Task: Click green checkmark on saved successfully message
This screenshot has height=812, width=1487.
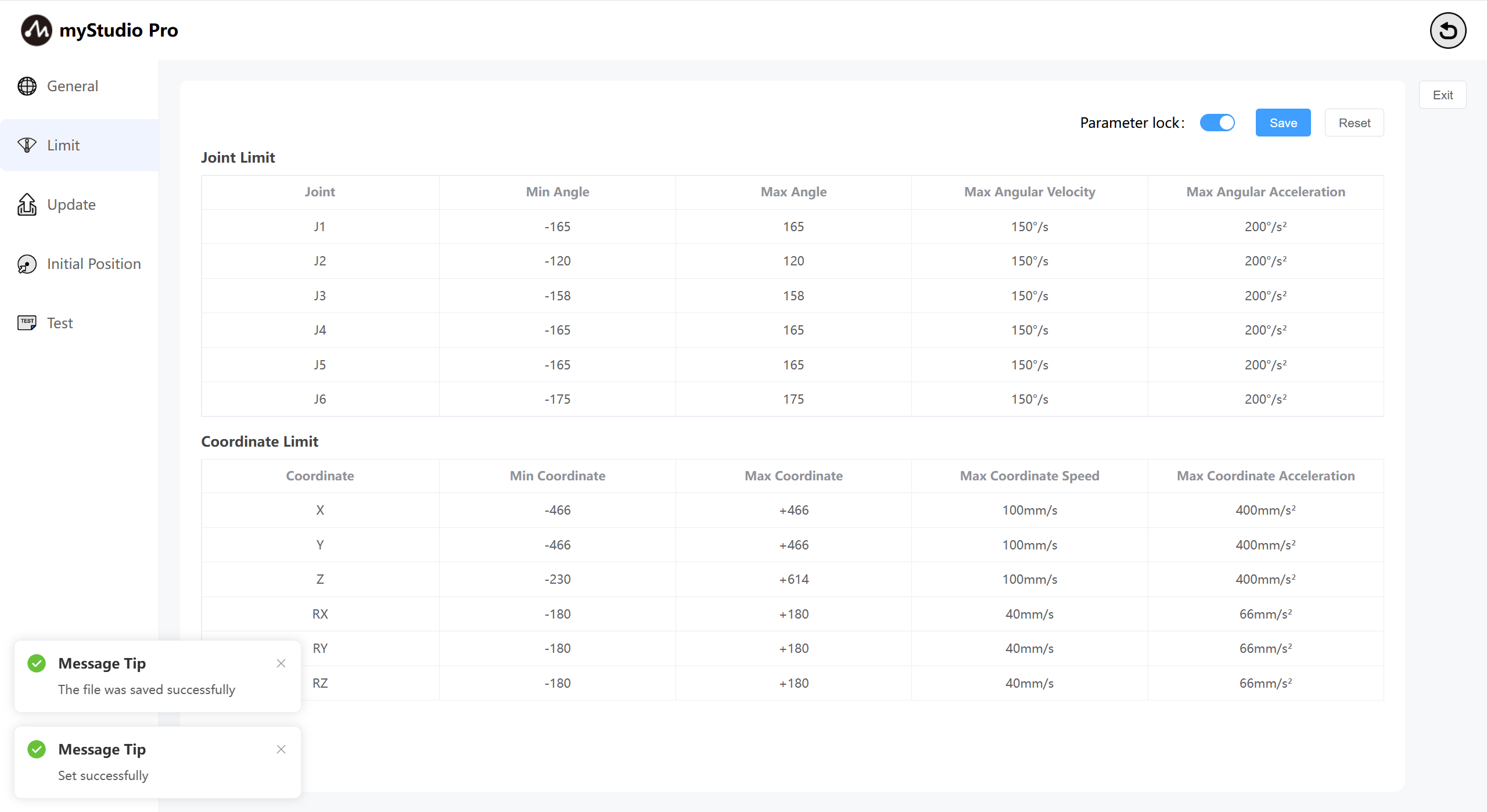Action: click(37, 663)
